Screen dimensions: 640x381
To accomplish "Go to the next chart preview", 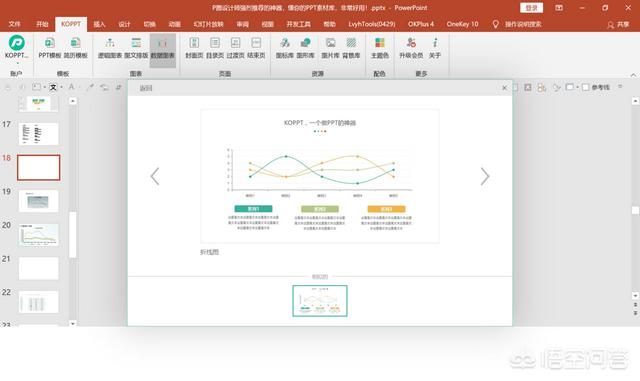I will pos(484,176).
